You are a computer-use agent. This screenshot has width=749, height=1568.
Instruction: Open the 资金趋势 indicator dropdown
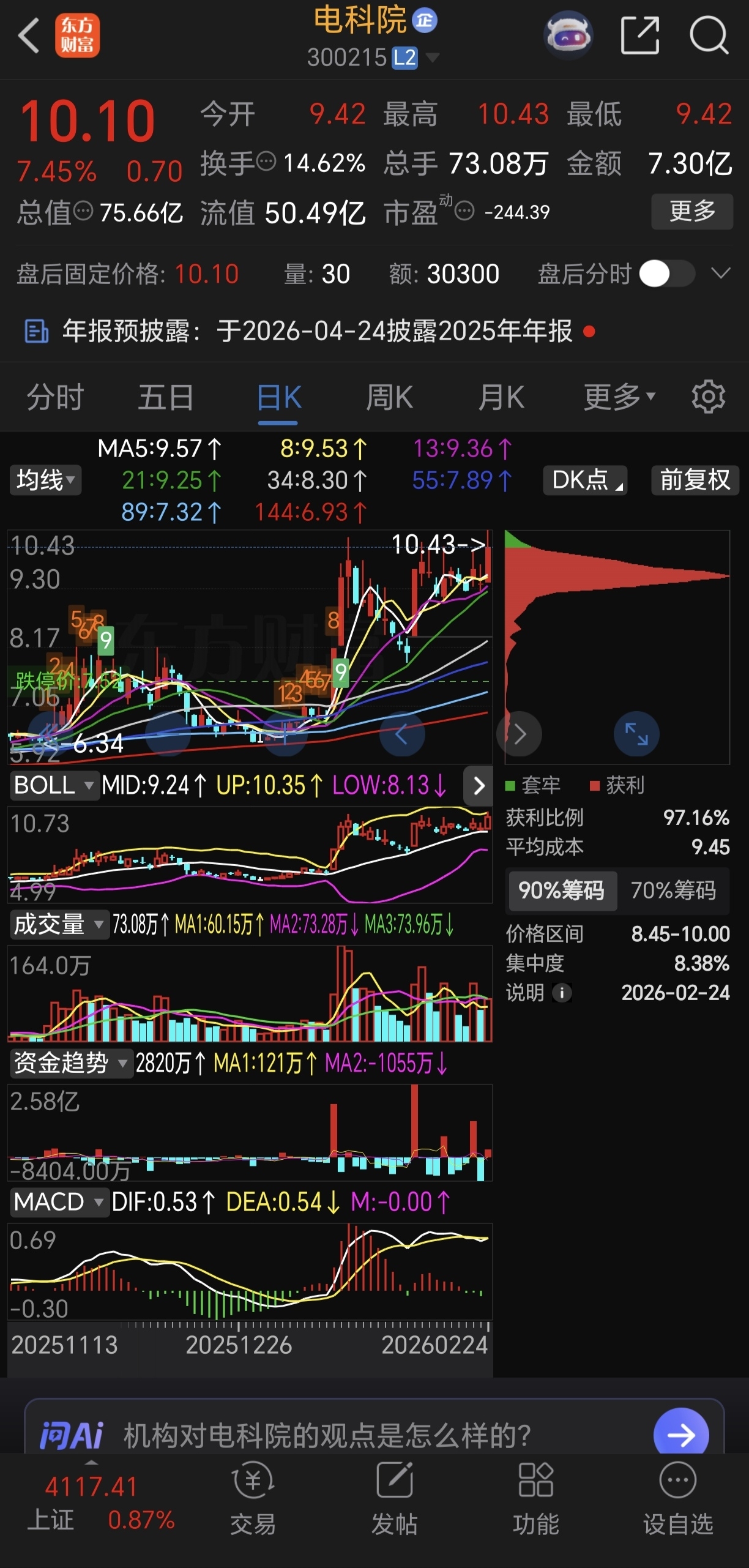point(71,1063)
